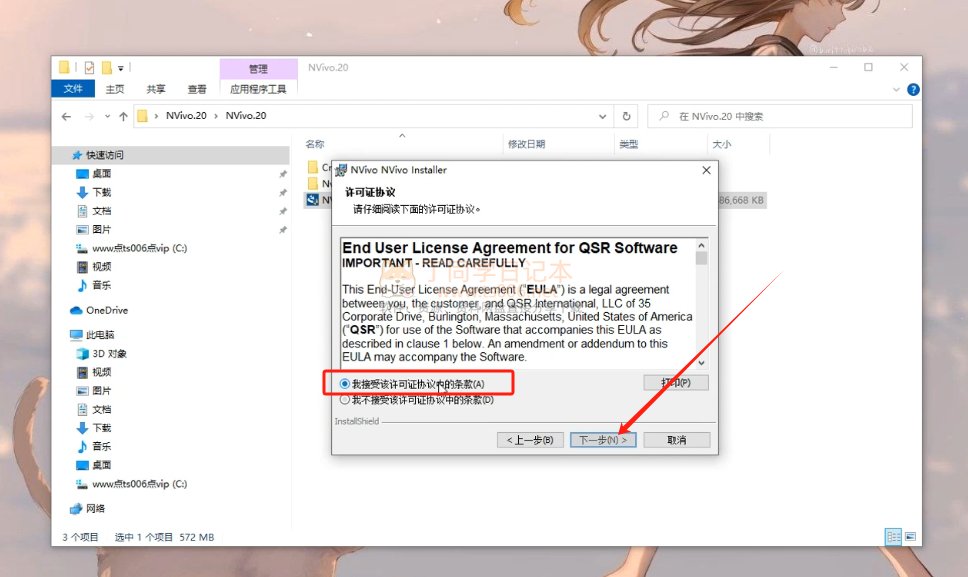Refresh the current folder
968x577 pixels.
click(x=626, y=116)
